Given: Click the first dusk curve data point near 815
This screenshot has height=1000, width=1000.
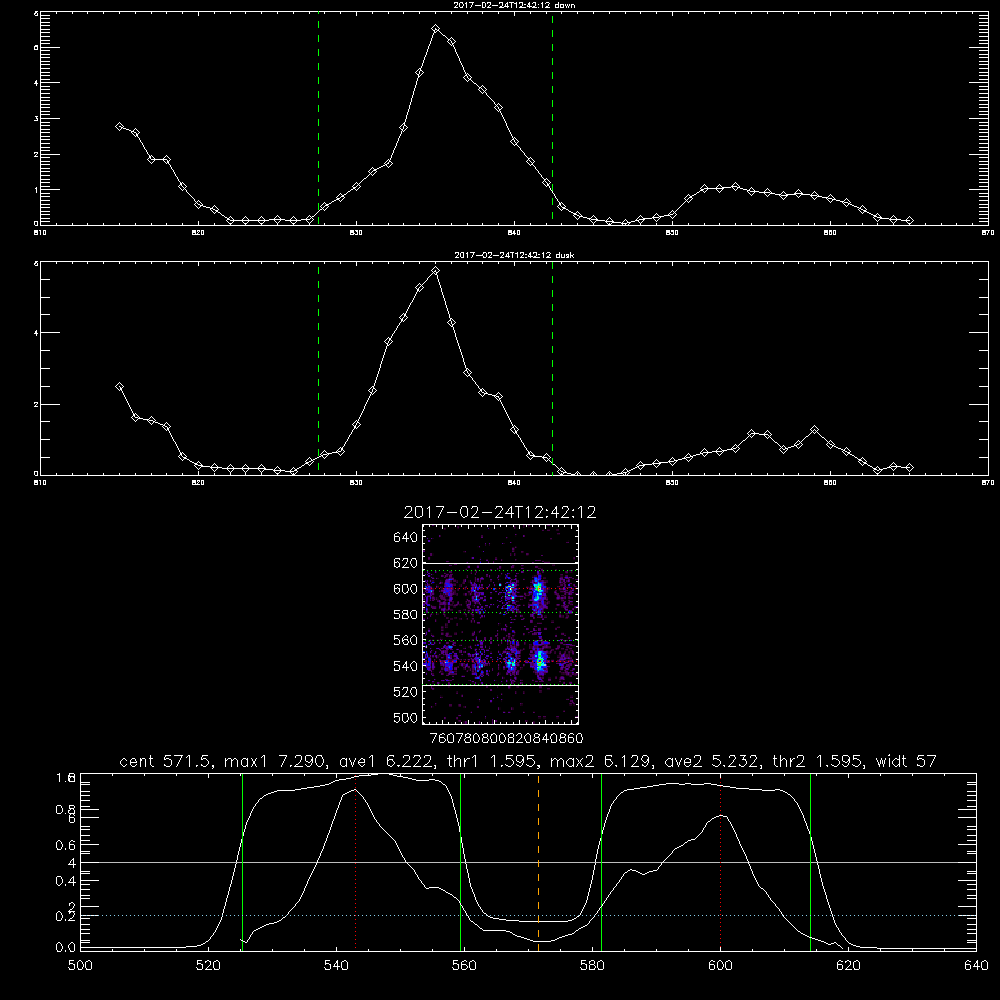Looking at the screenshot, I should point(119,386).
